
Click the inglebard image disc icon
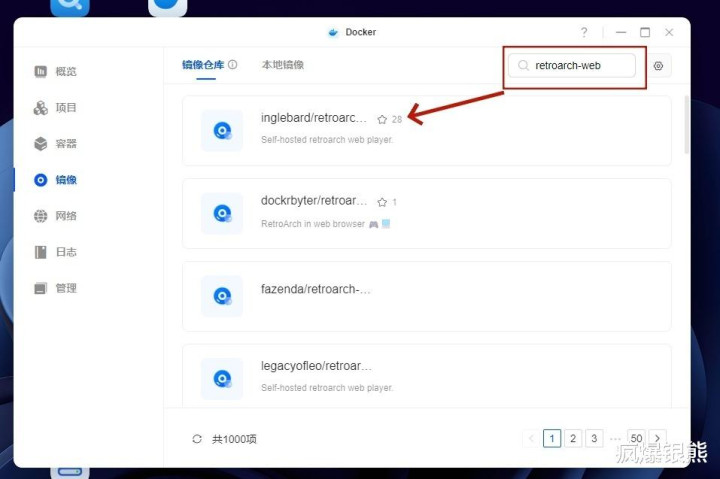(222, 131)
